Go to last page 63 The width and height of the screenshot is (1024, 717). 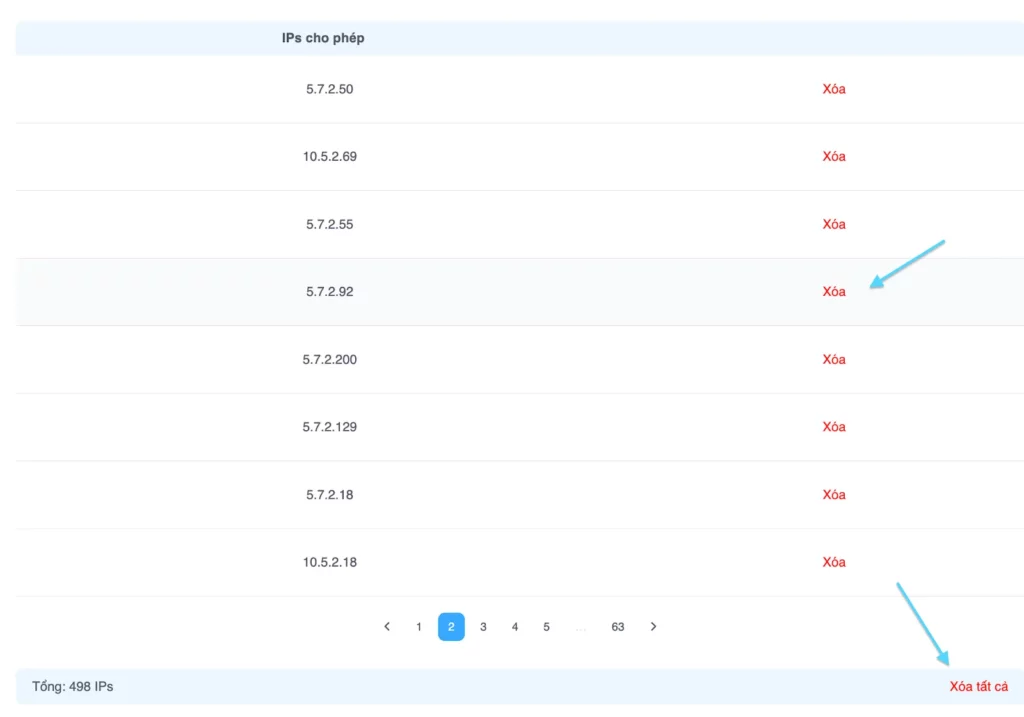click(618, 627)
